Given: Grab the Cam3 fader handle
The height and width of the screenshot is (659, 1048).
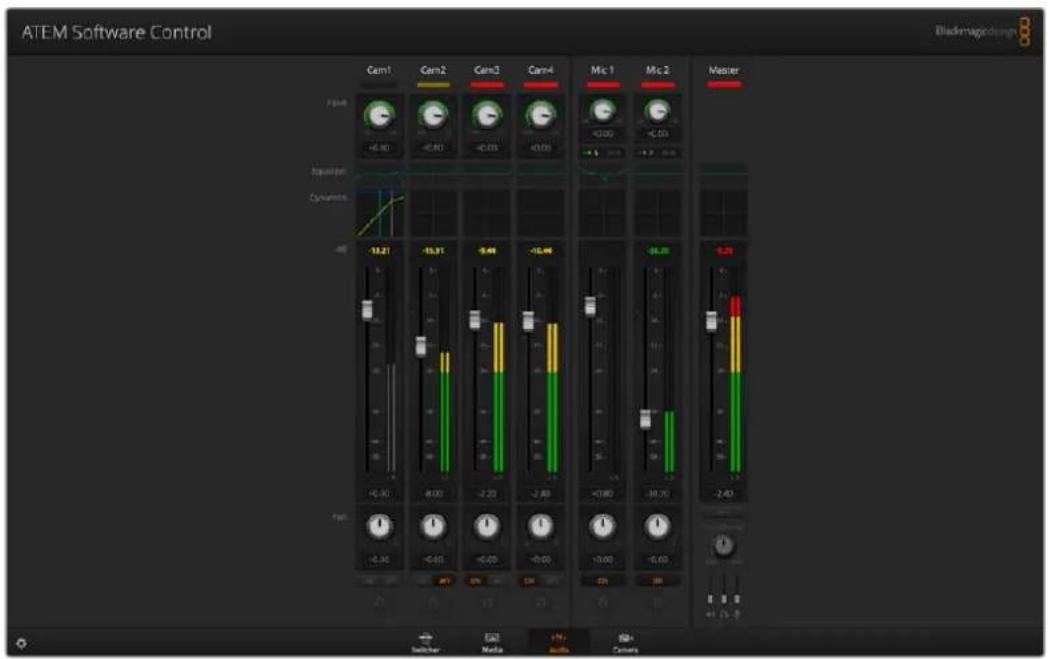Looking at the screenshot, I should point(475,320).
